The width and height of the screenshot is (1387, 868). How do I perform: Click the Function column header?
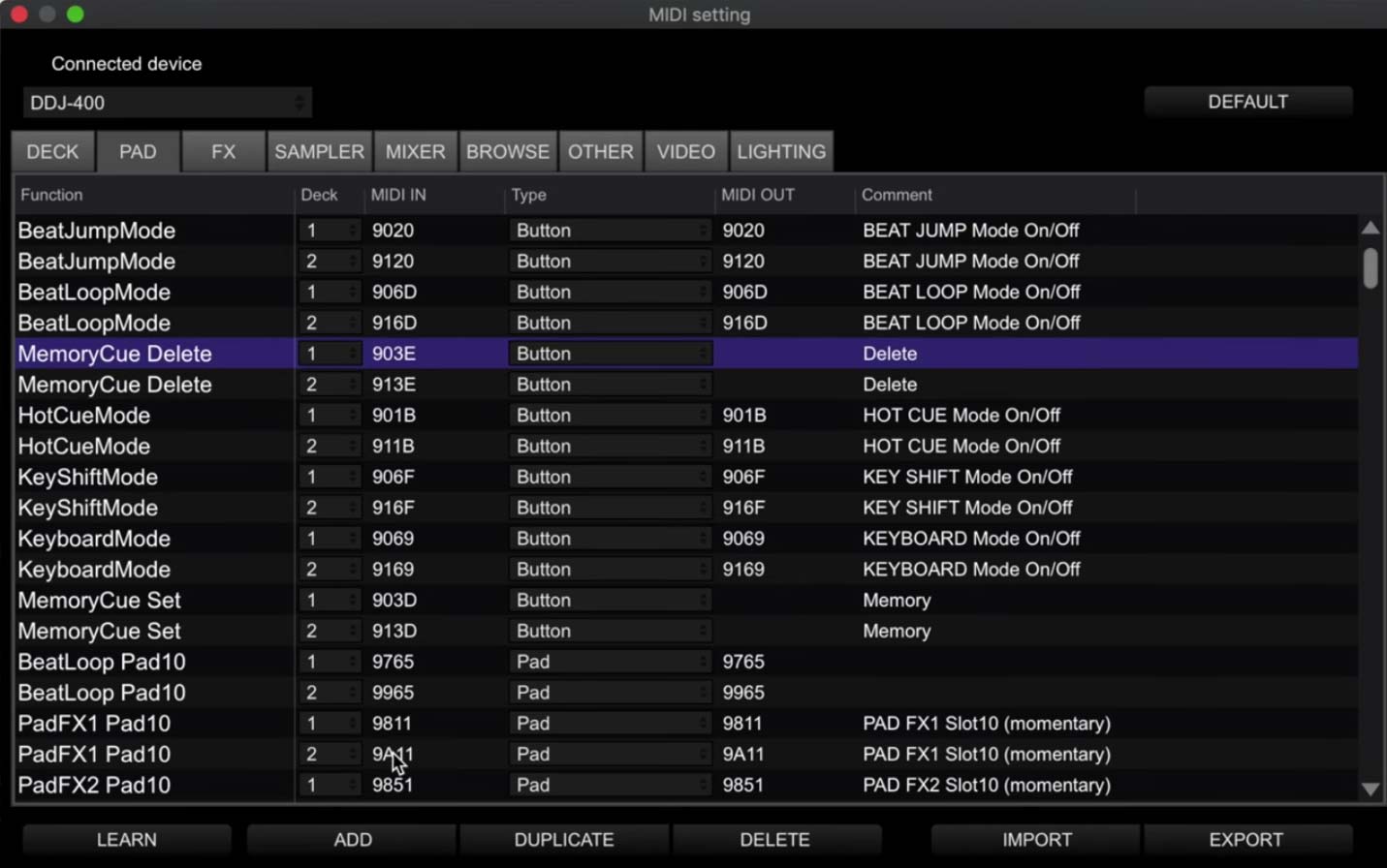pos(52,195)
